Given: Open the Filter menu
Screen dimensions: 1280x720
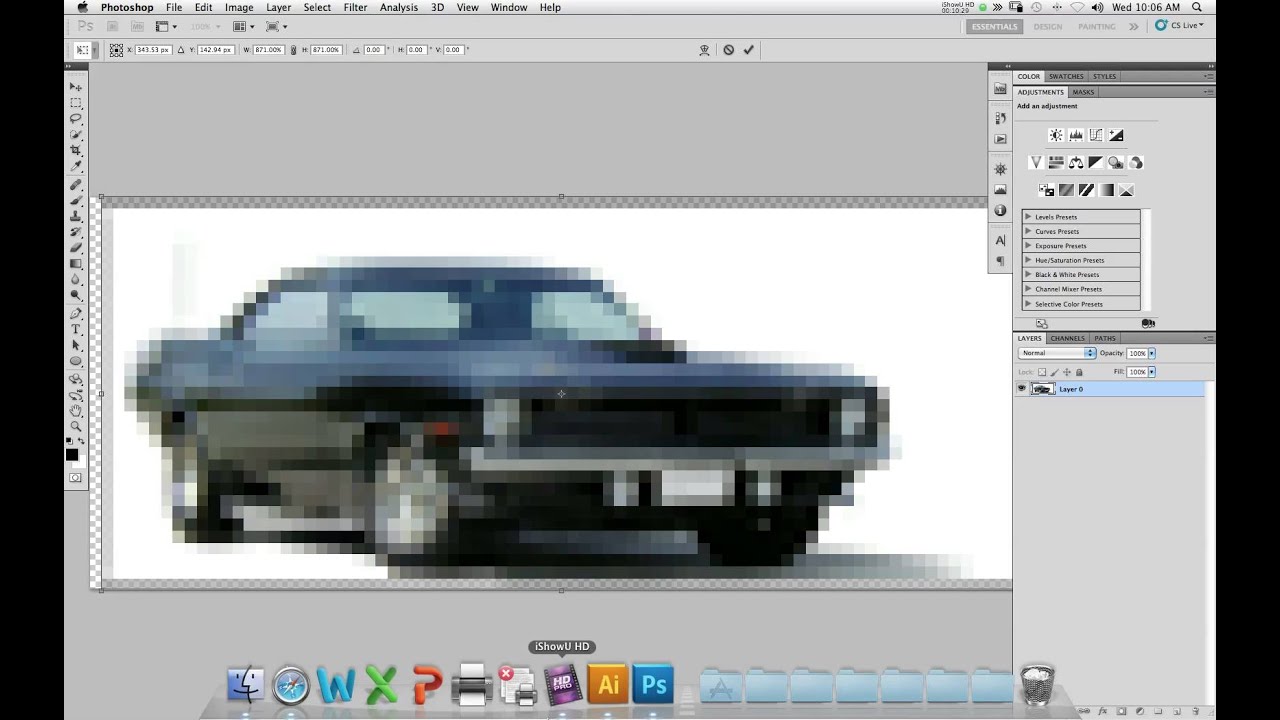Looking at the screenshot, I should coord(355,7).
